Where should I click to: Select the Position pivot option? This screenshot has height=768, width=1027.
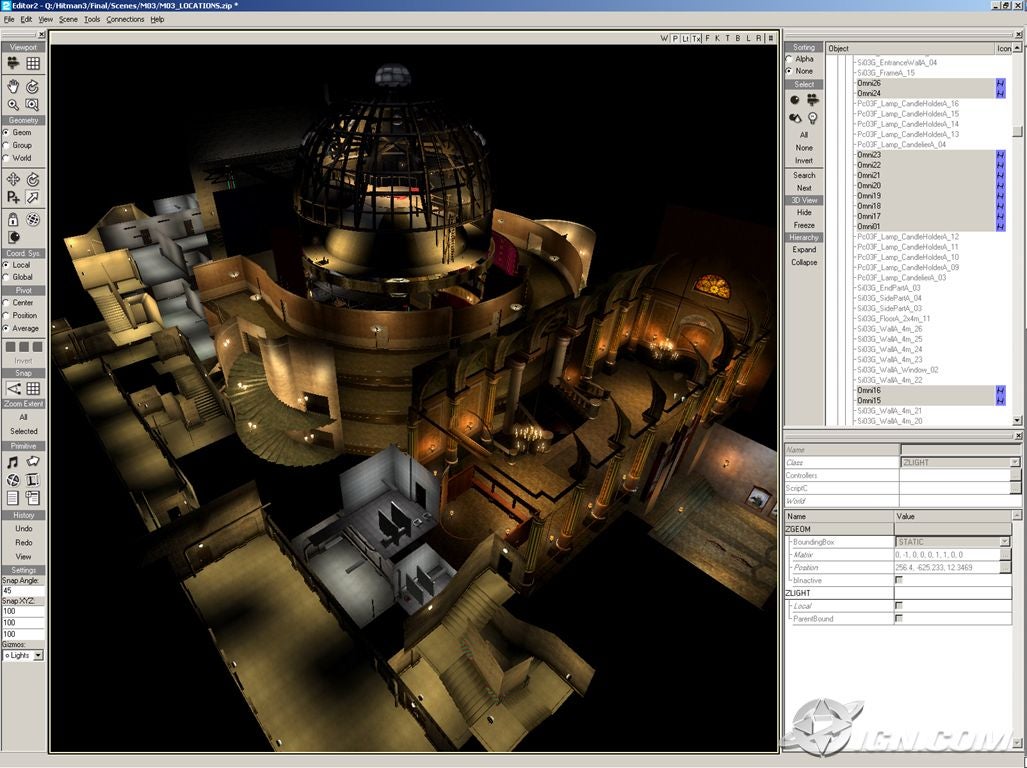tap(6, 315)
